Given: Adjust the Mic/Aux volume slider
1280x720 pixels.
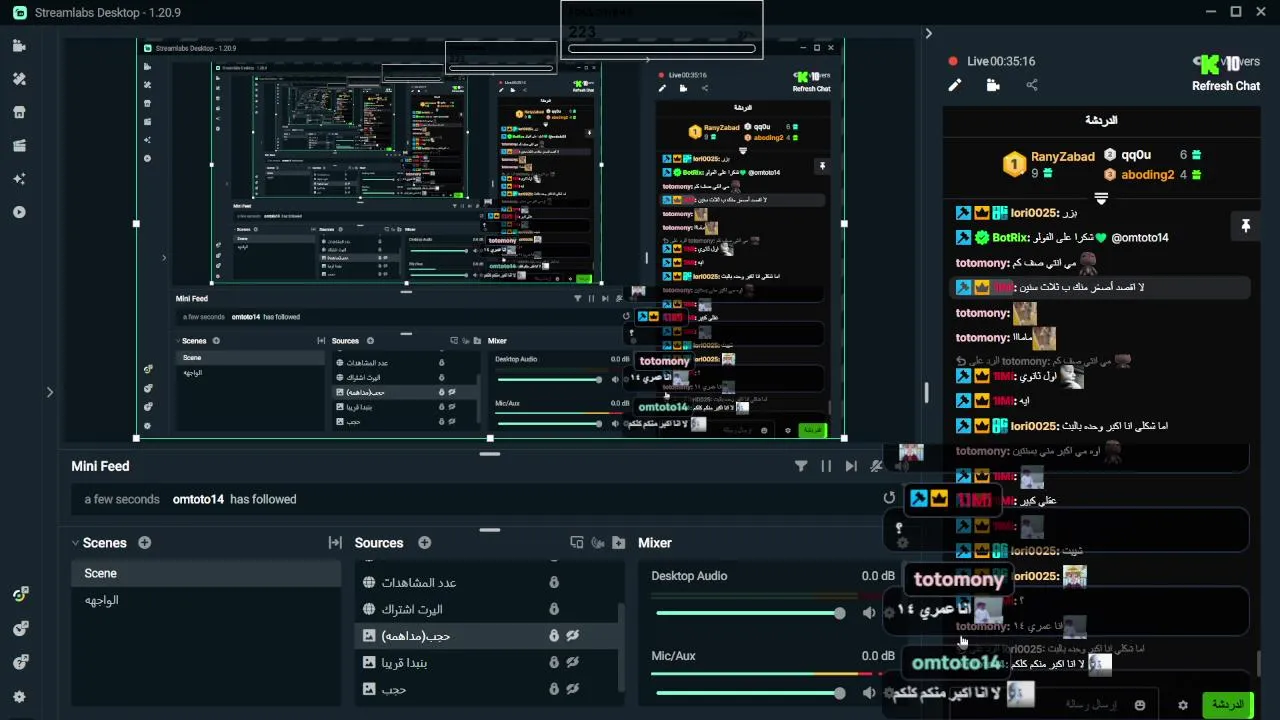Looking at the screenshot, I should [x=748, y=693].
